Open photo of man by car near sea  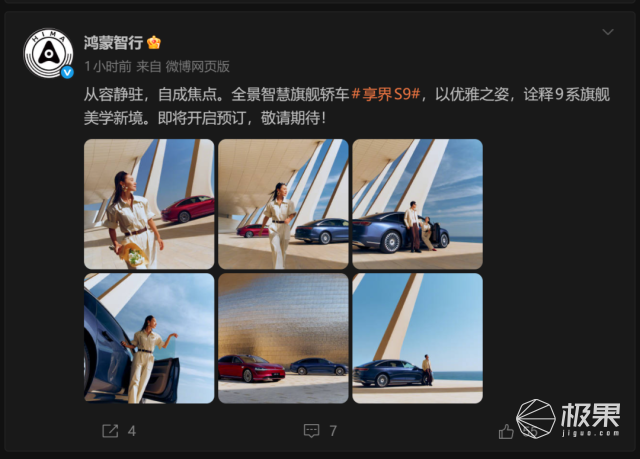click(x=418, y=338)
